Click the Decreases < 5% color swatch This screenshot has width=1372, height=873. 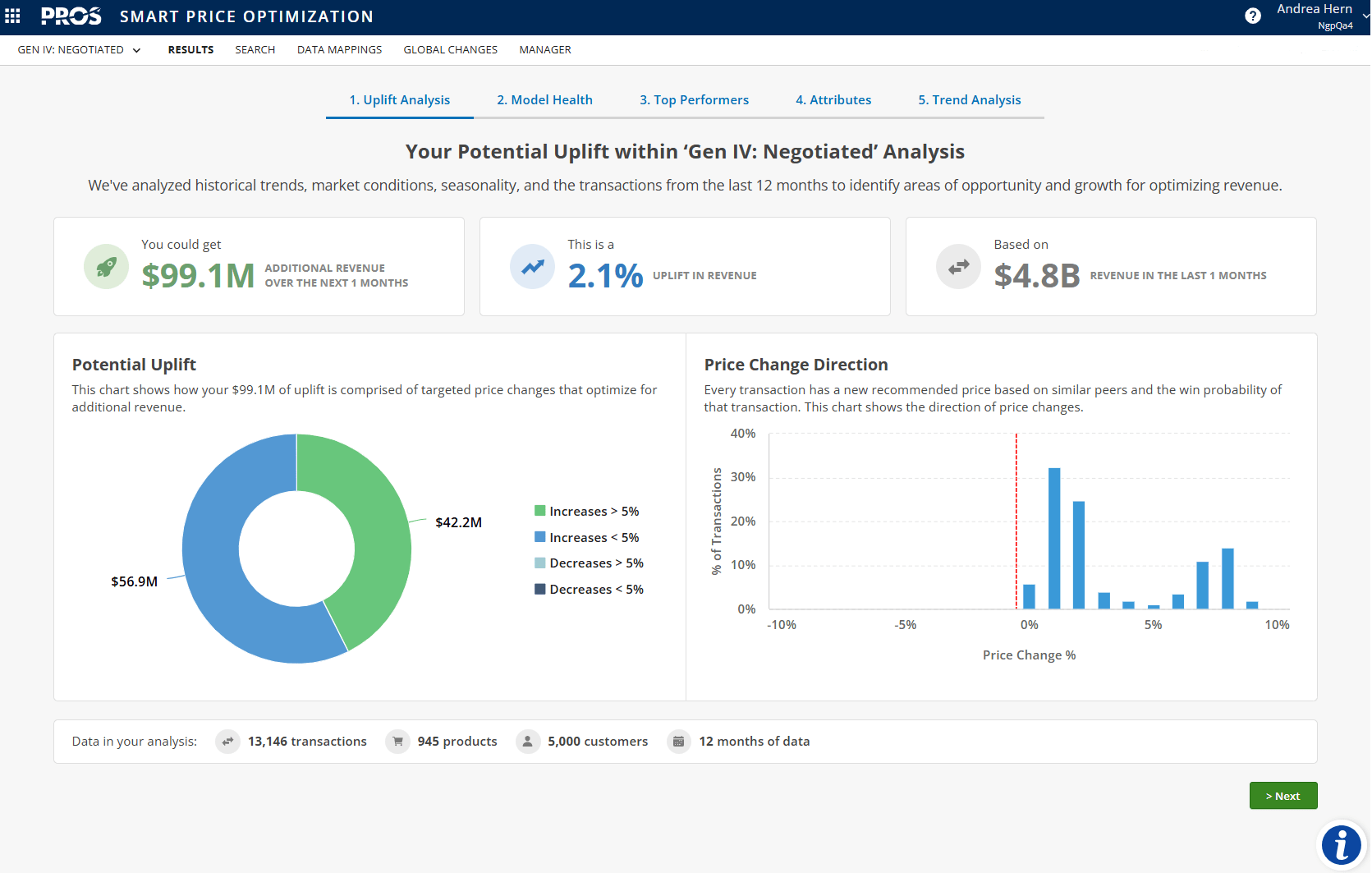[540, 589]
